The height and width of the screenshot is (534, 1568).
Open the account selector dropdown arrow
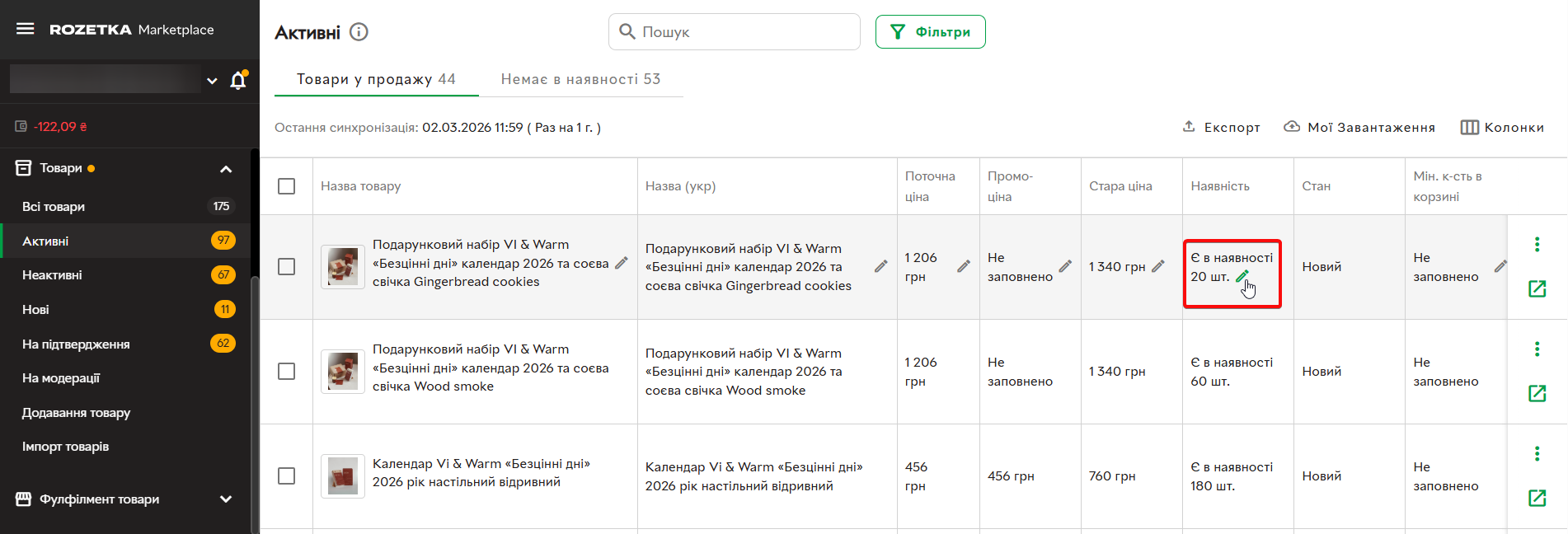pyautogui.click(x=212, y=81)
